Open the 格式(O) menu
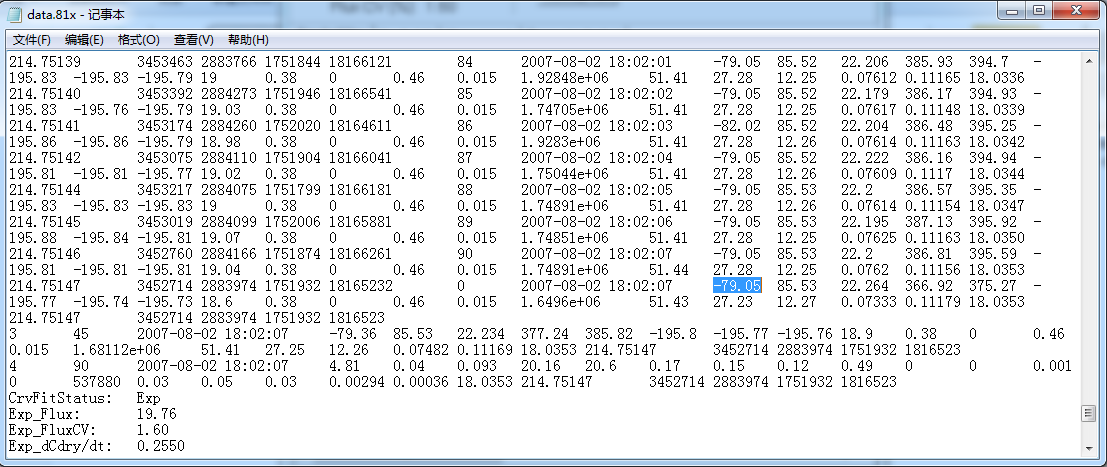 point(138,40)
